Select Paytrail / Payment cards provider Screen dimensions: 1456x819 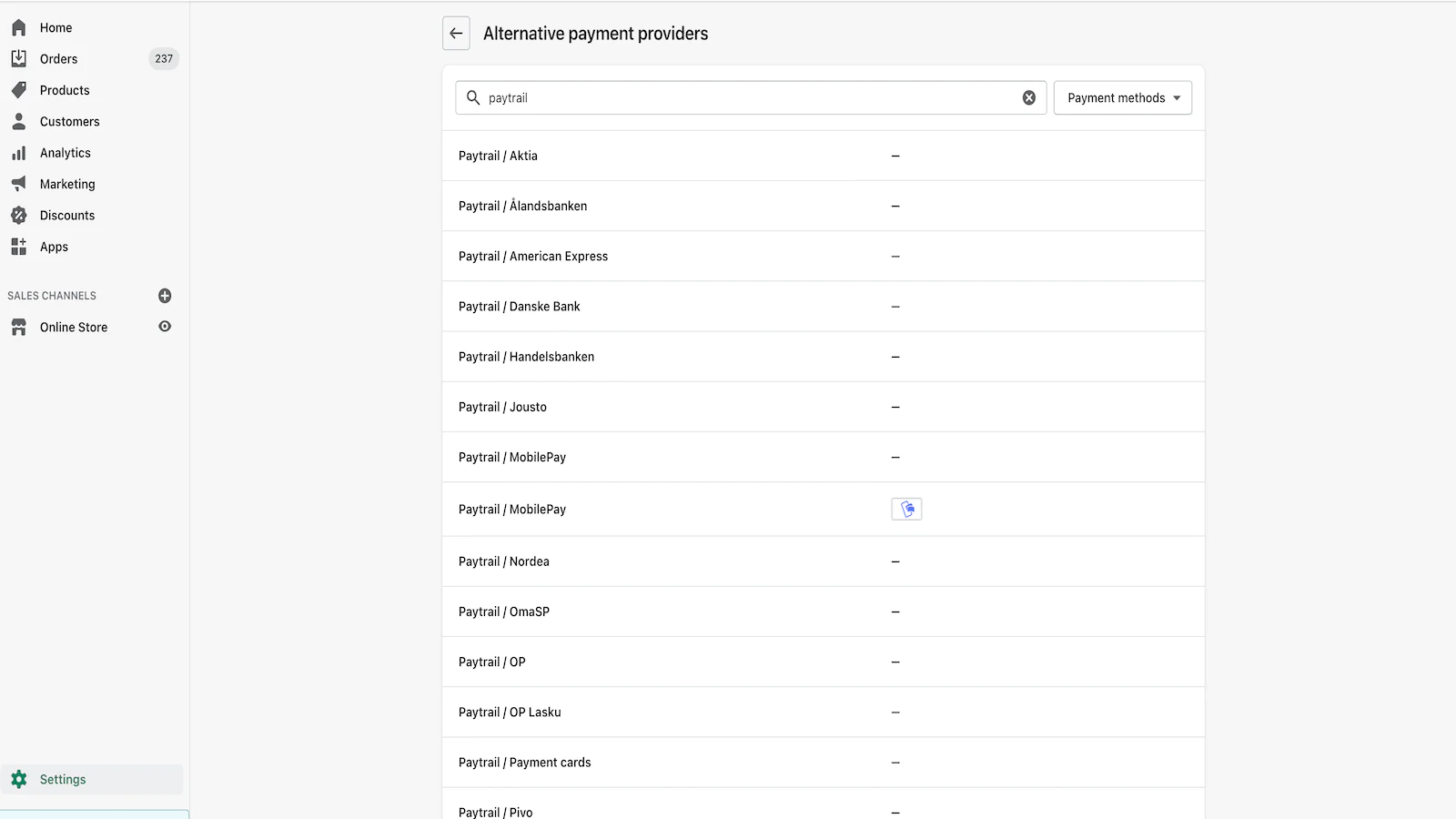pyautogui.click(x=824, y=763)
